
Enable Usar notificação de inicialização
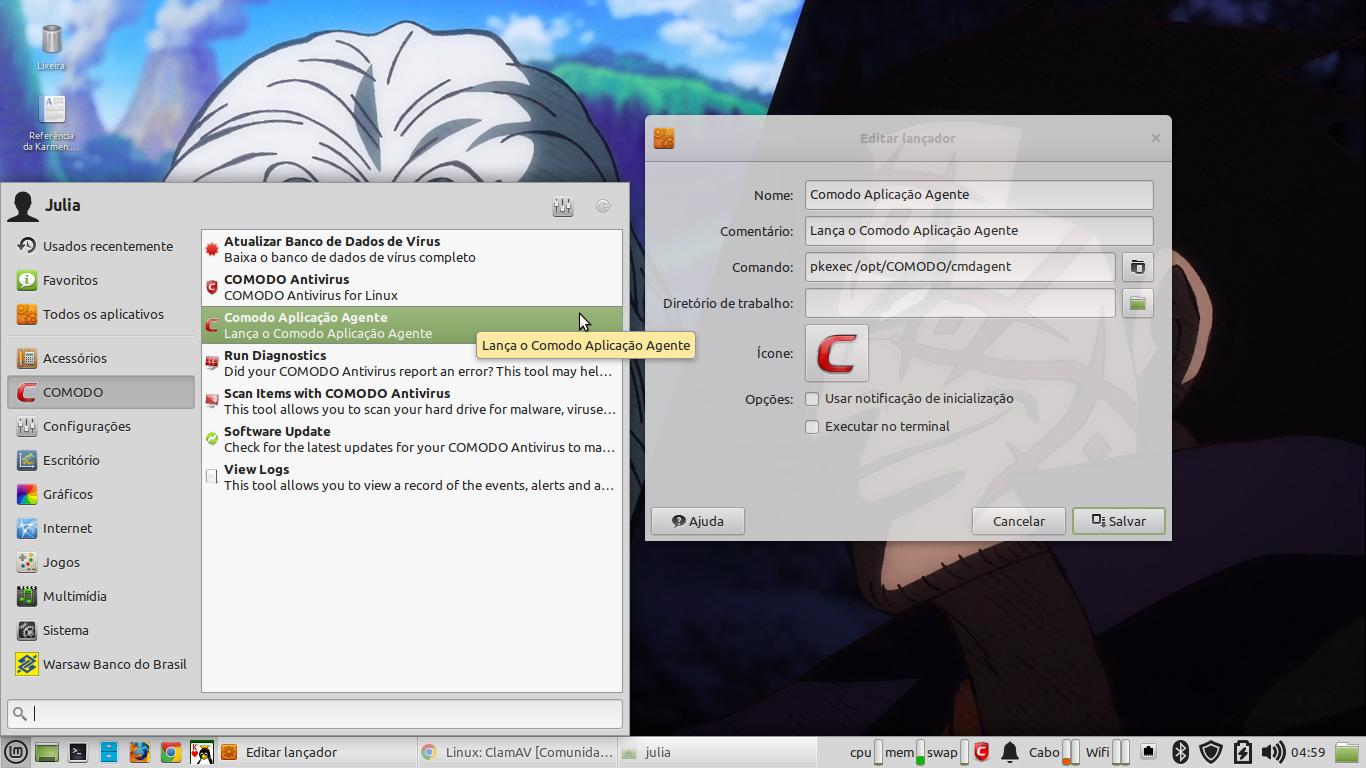click(812, 399)
